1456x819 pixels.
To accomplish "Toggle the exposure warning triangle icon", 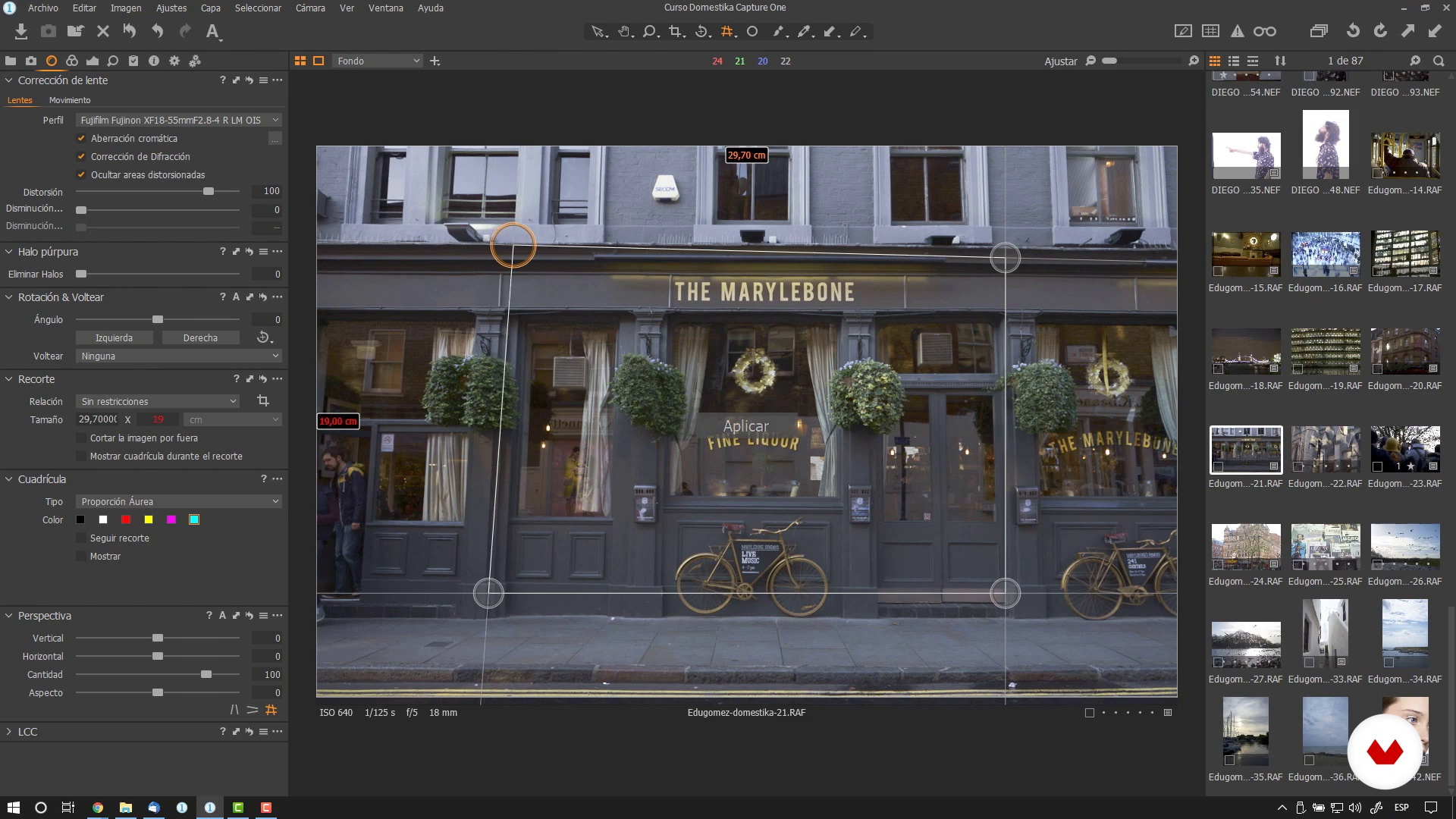I will [1238, 31].
